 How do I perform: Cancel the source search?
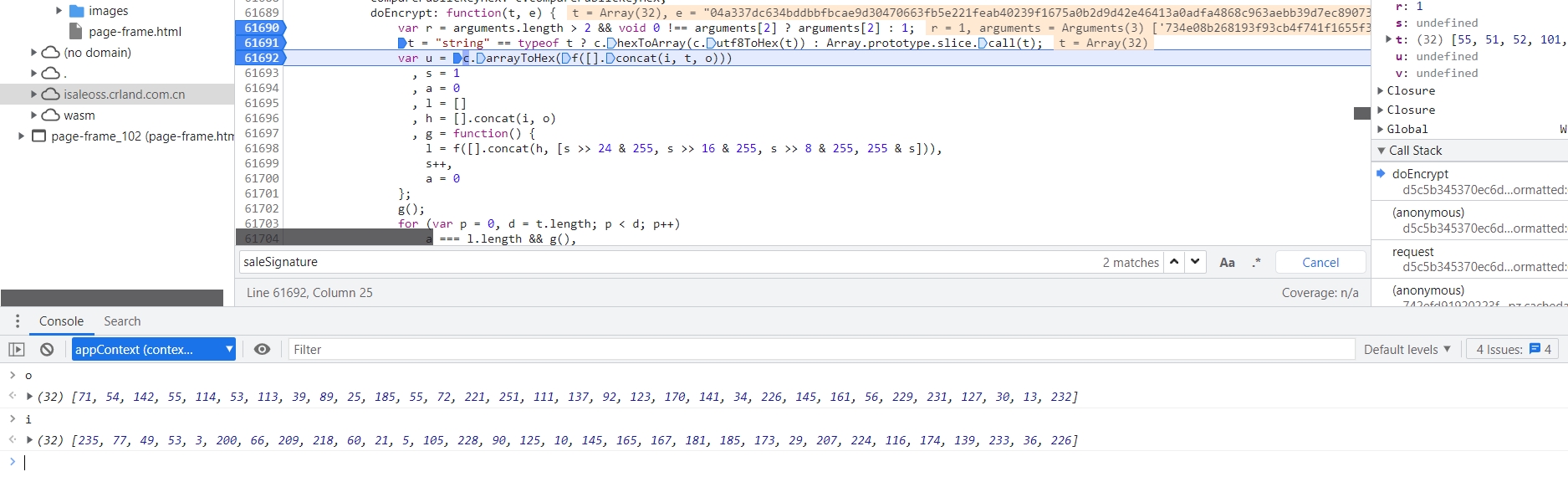[1320, 263]
